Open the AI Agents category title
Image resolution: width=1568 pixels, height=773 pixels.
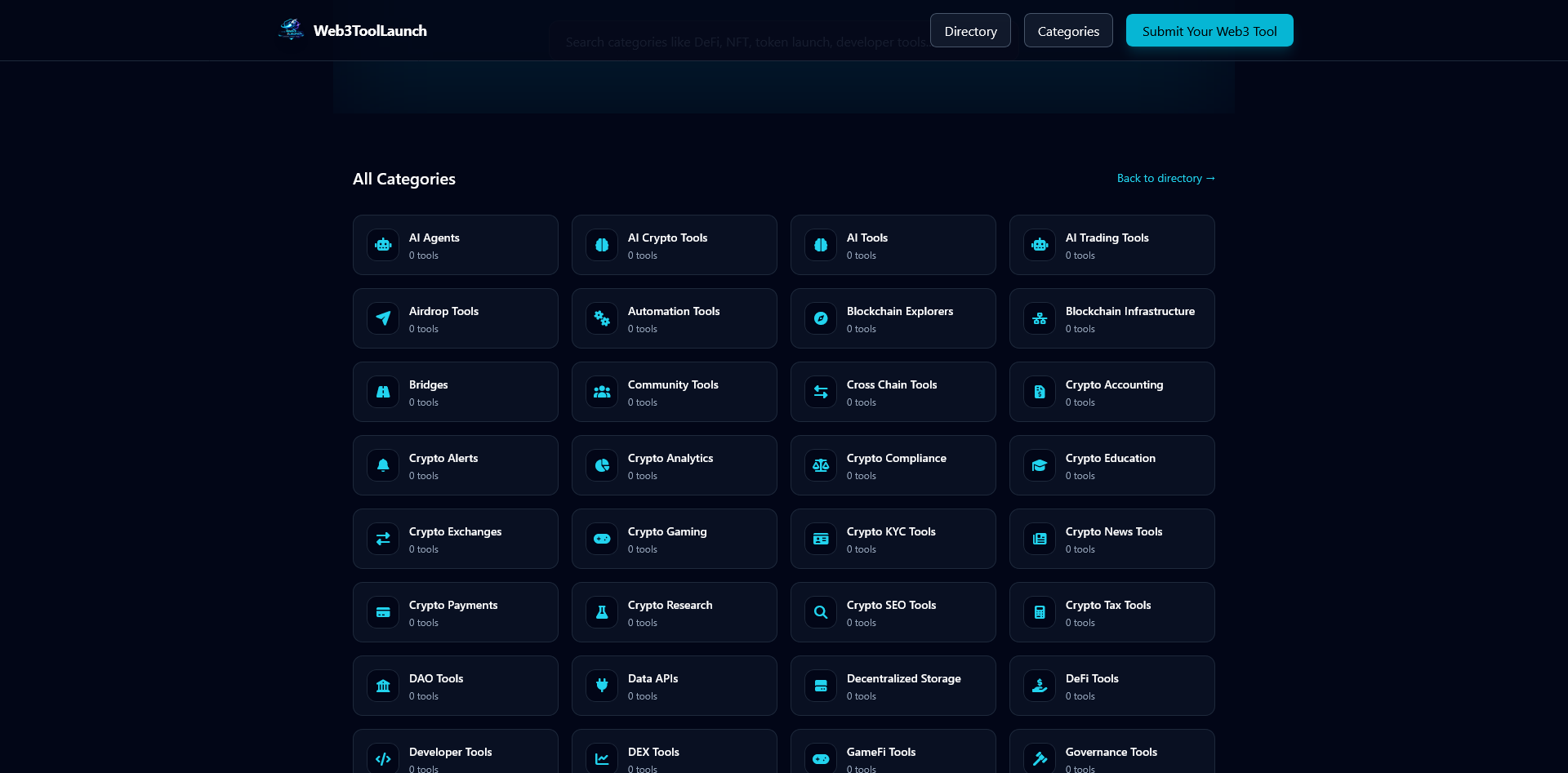(434, 238)
